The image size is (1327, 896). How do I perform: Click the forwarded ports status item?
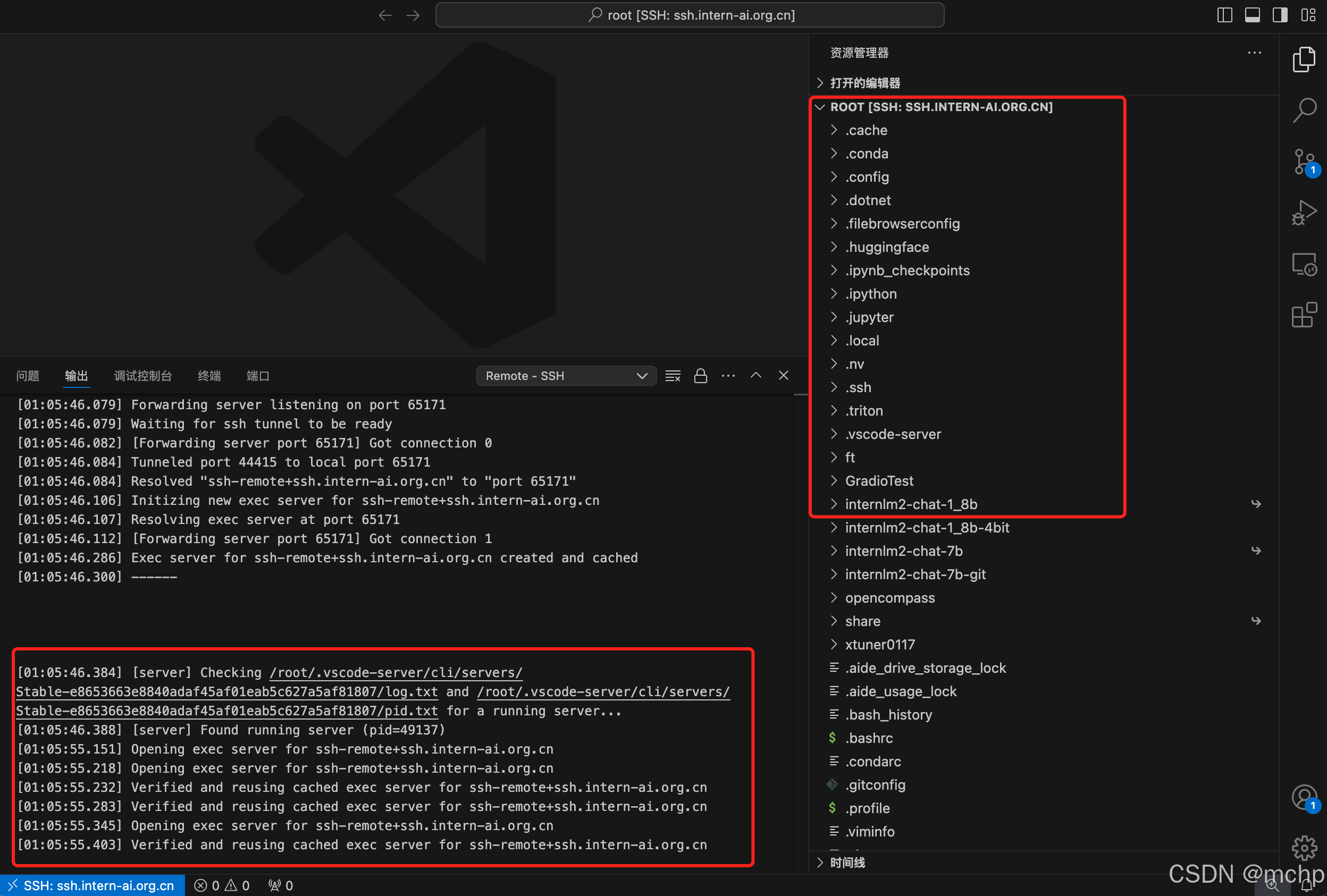pyautogui.click(x=280, y=885)
